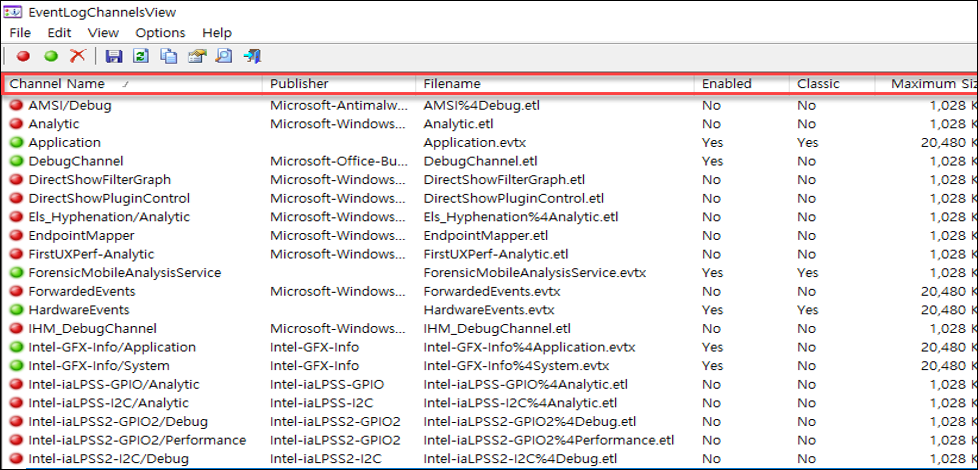Click the Copy Selected Items icon
Screen dimensions: 978x470
click(x=168, y=57)
